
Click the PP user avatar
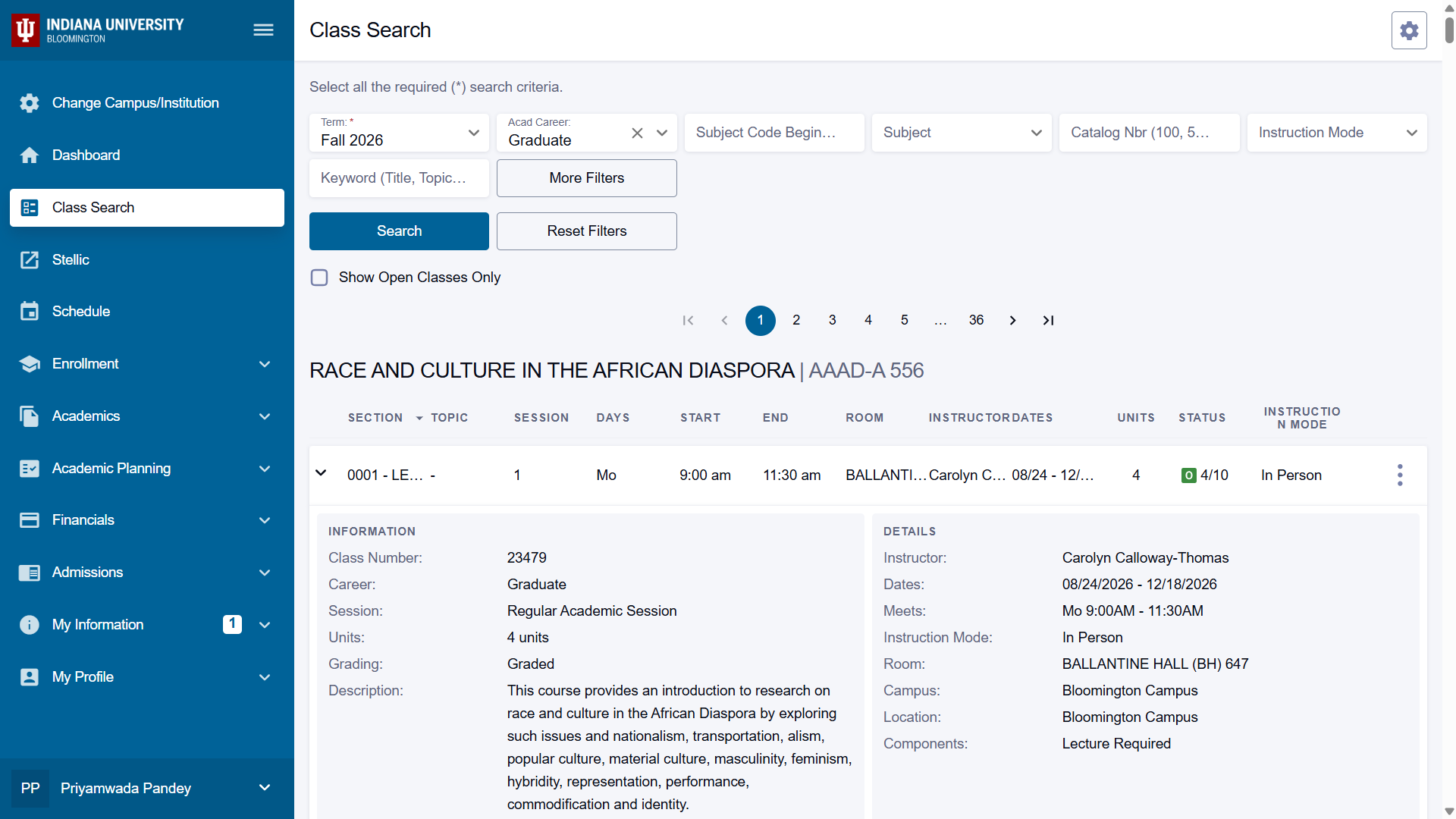tap(30, 789)
